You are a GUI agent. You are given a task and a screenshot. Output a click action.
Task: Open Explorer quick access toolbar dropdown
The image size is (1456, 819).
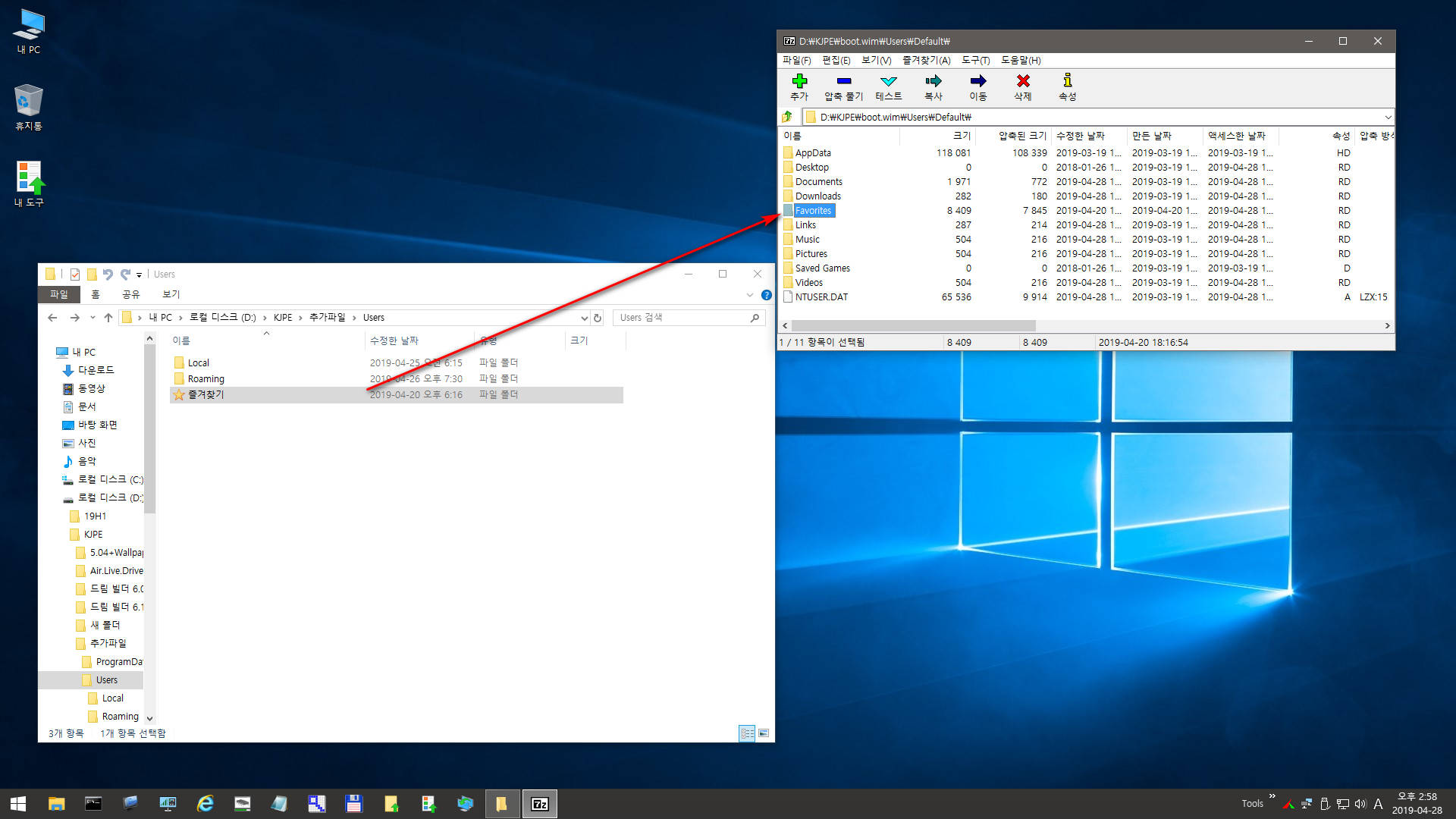point(139,275)
